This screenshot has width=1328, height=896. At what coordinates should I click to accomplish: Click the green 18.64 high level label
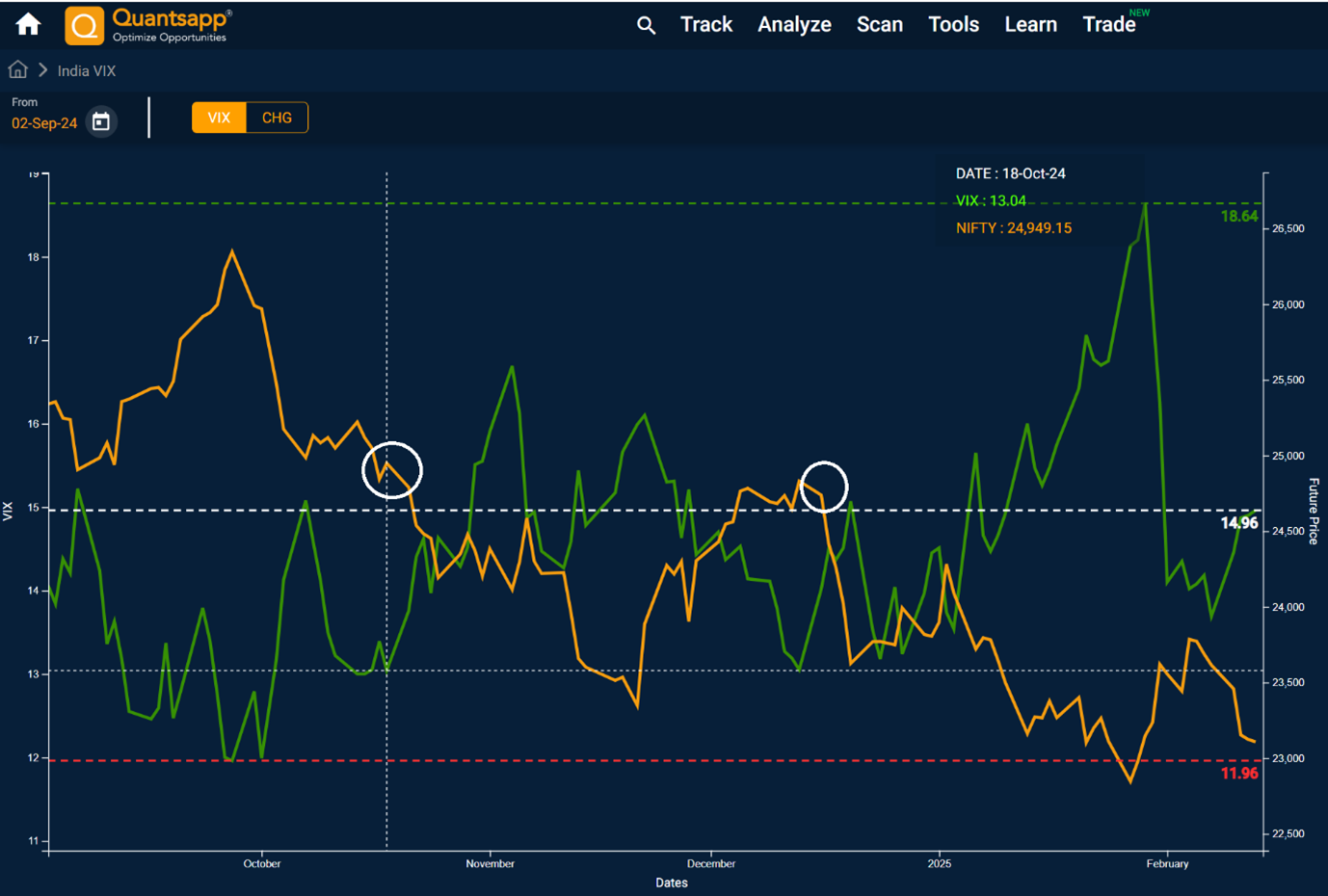click(1238, 216)
